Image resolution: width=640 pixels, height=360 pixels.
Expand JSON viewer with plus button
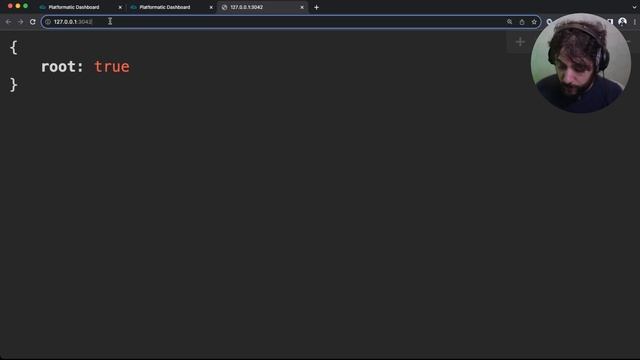(x=520, y=42)
